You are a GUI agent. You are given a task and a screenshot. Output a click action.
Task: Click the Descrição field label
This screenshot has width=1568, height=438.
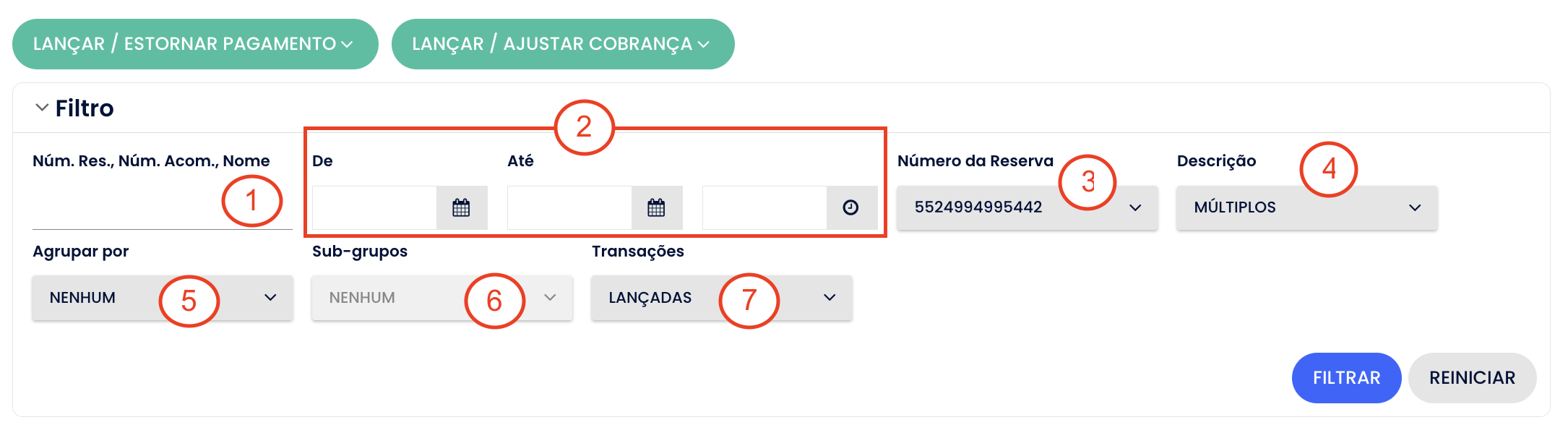click(x=1216, y=161)
